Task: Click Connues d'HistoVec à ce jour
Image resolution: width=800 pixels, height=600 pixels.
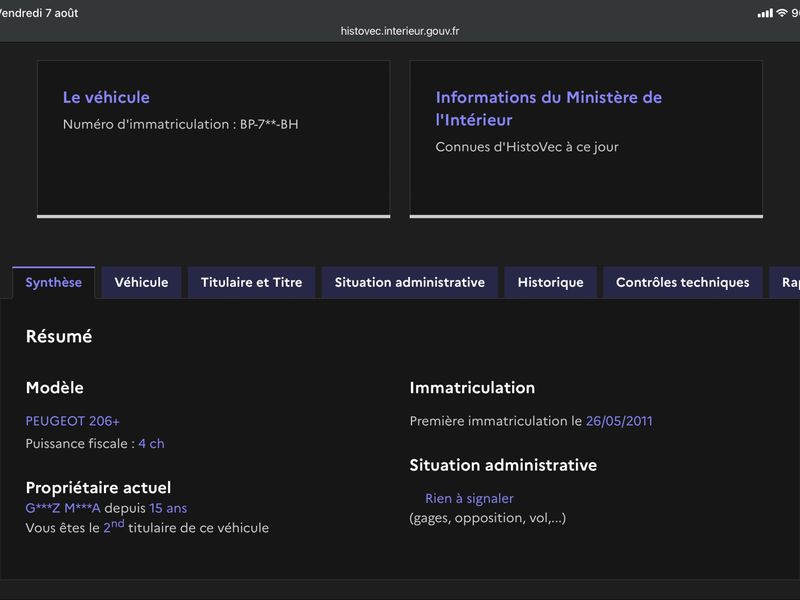Action: pos(527,147)
